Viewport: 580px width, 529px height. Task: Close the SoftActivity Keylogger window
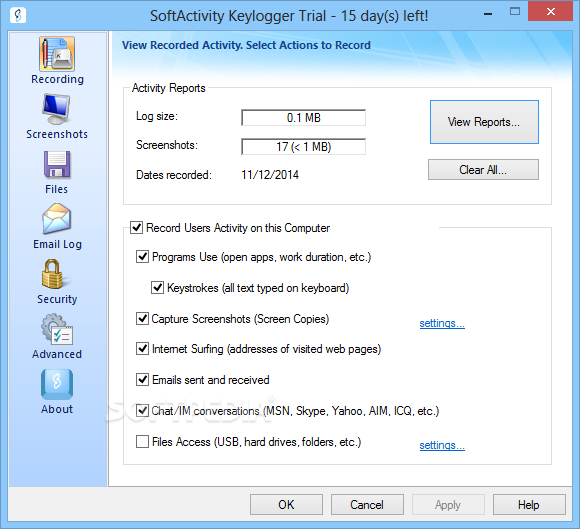[551, 11]
